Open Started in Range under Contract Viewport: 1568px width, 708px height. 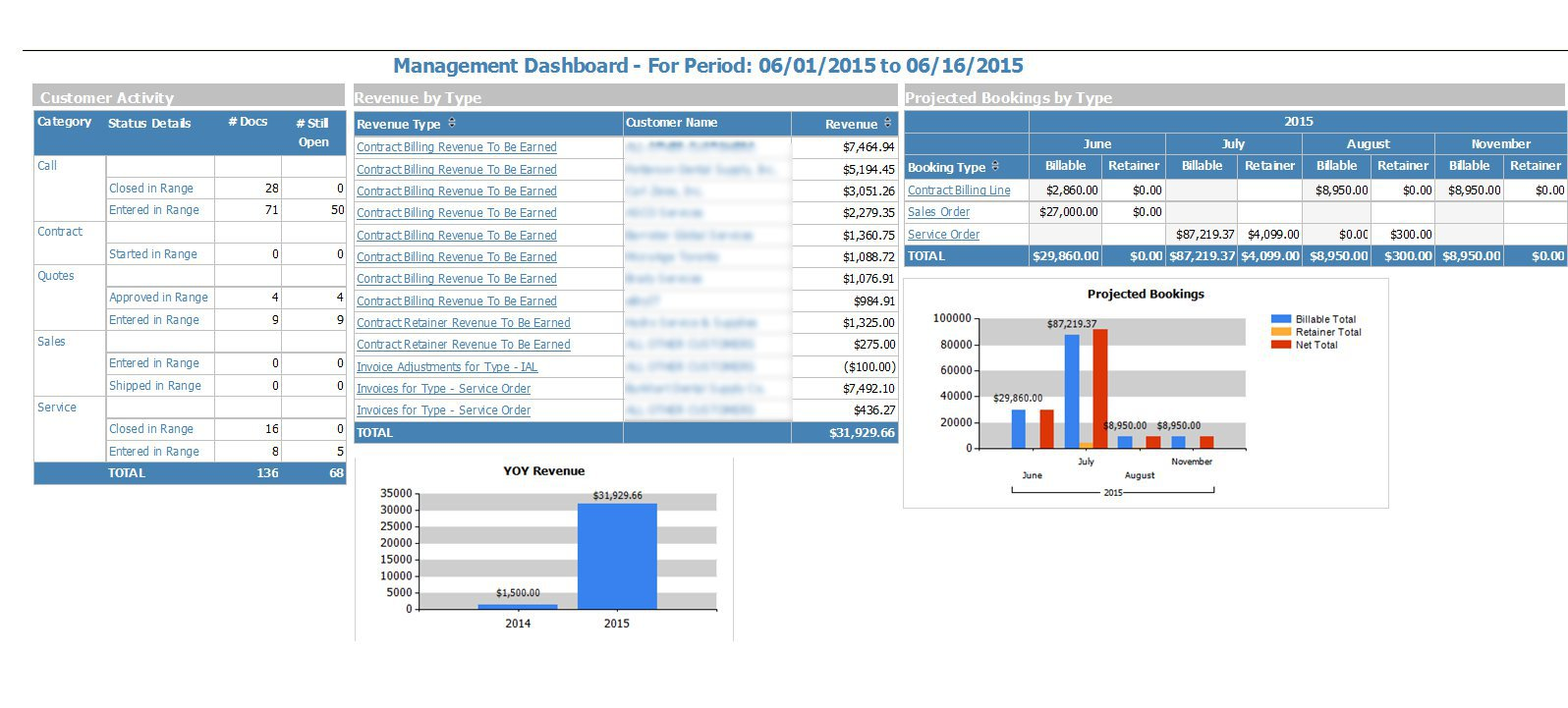pos(152,254)
